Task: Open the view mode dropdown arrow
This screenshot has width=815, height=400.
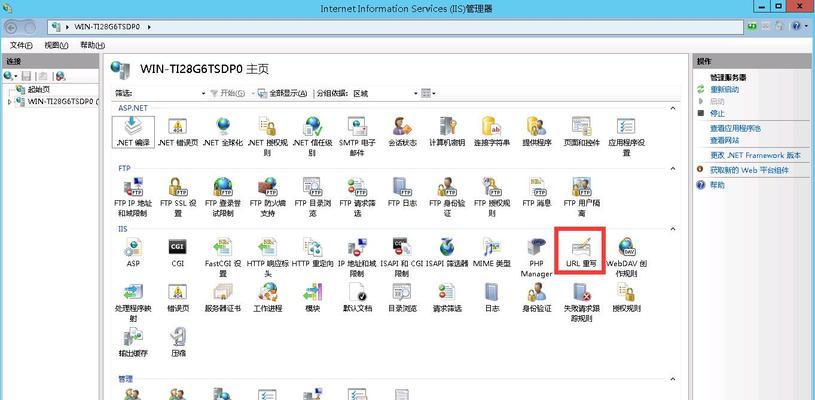Action: coord(434,94)
